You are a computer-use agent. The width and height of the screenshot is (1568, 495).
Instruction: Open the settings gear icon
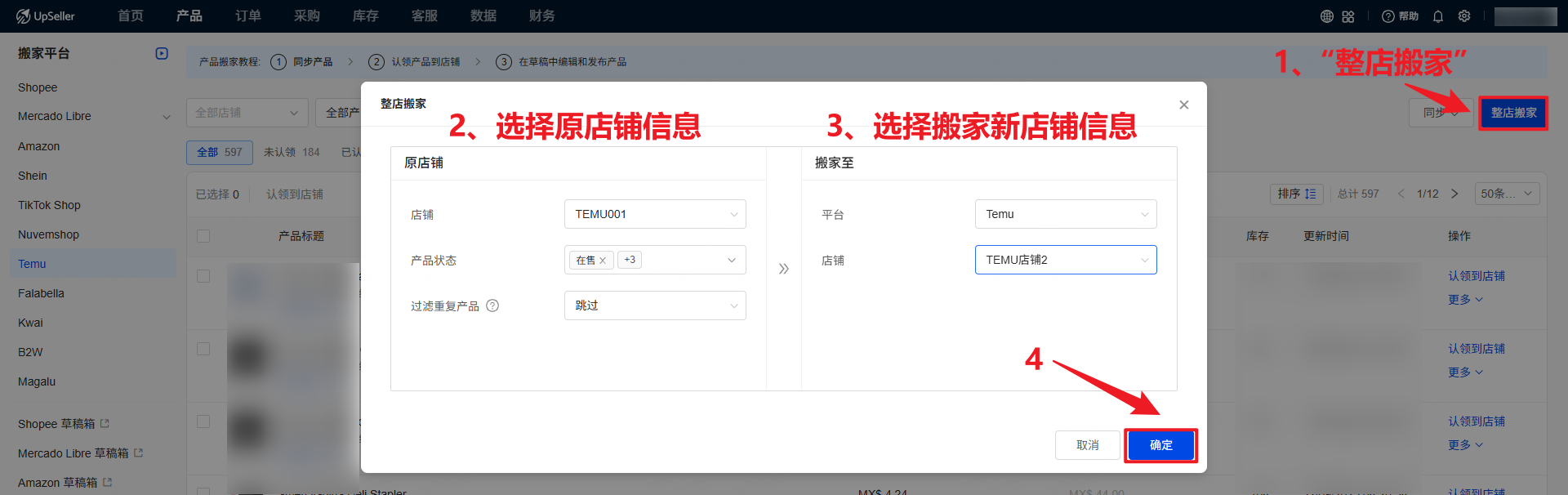(x=1464, y=16)
